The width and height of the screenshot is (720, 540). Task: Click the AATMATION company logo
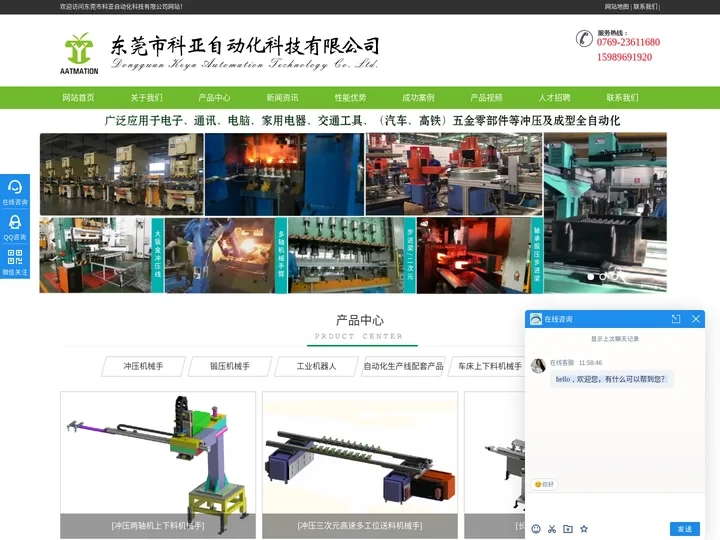coord(79,54)
